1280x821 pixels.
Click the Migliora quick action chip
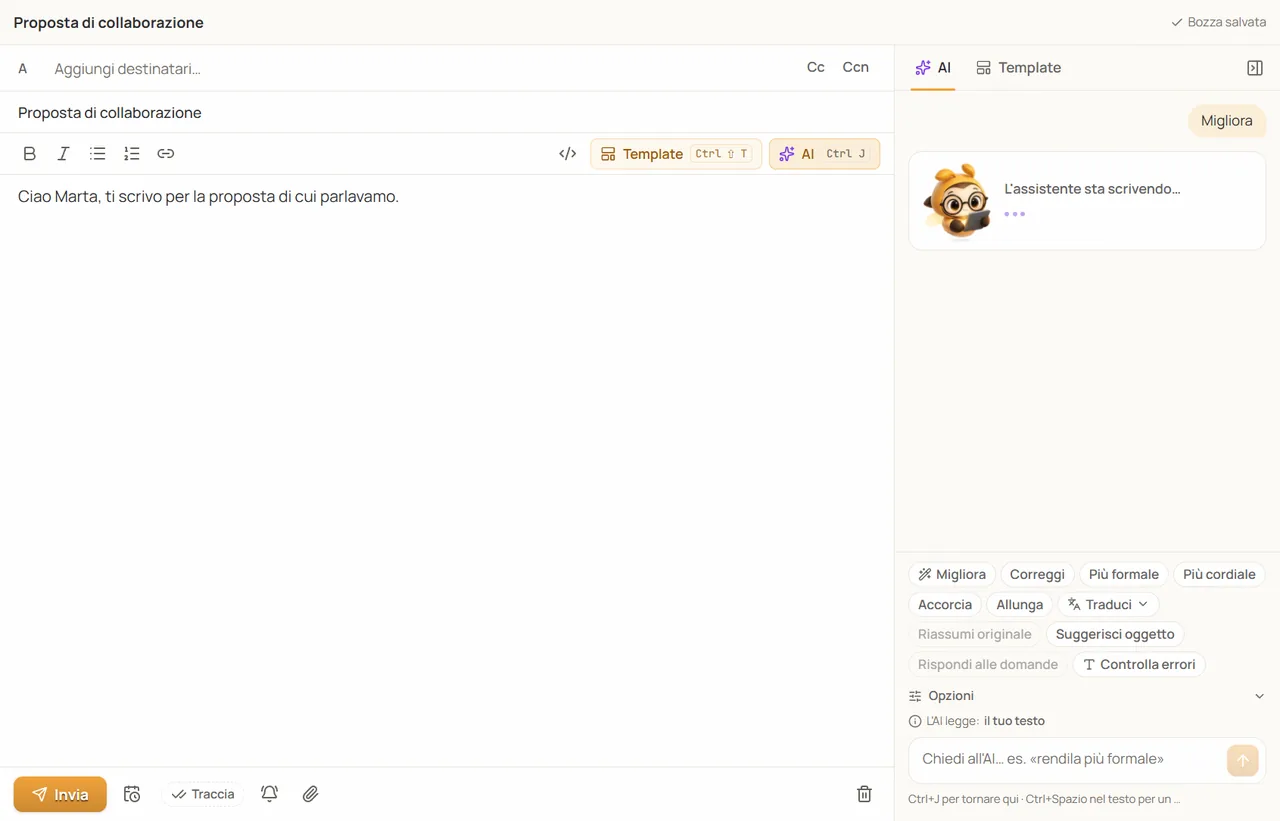pyautogui.click(x=952, y=574)
